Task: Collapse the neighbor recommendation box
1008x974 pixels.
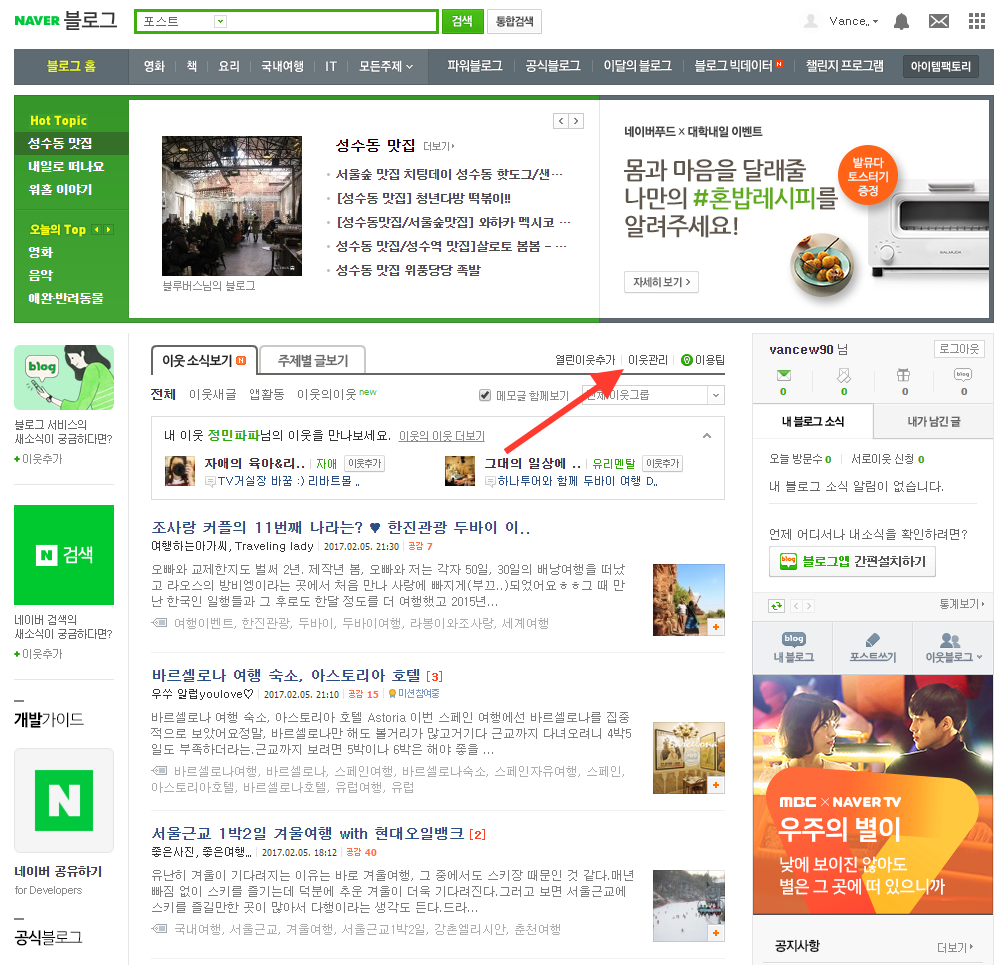Action: click(x=706, y=435)
